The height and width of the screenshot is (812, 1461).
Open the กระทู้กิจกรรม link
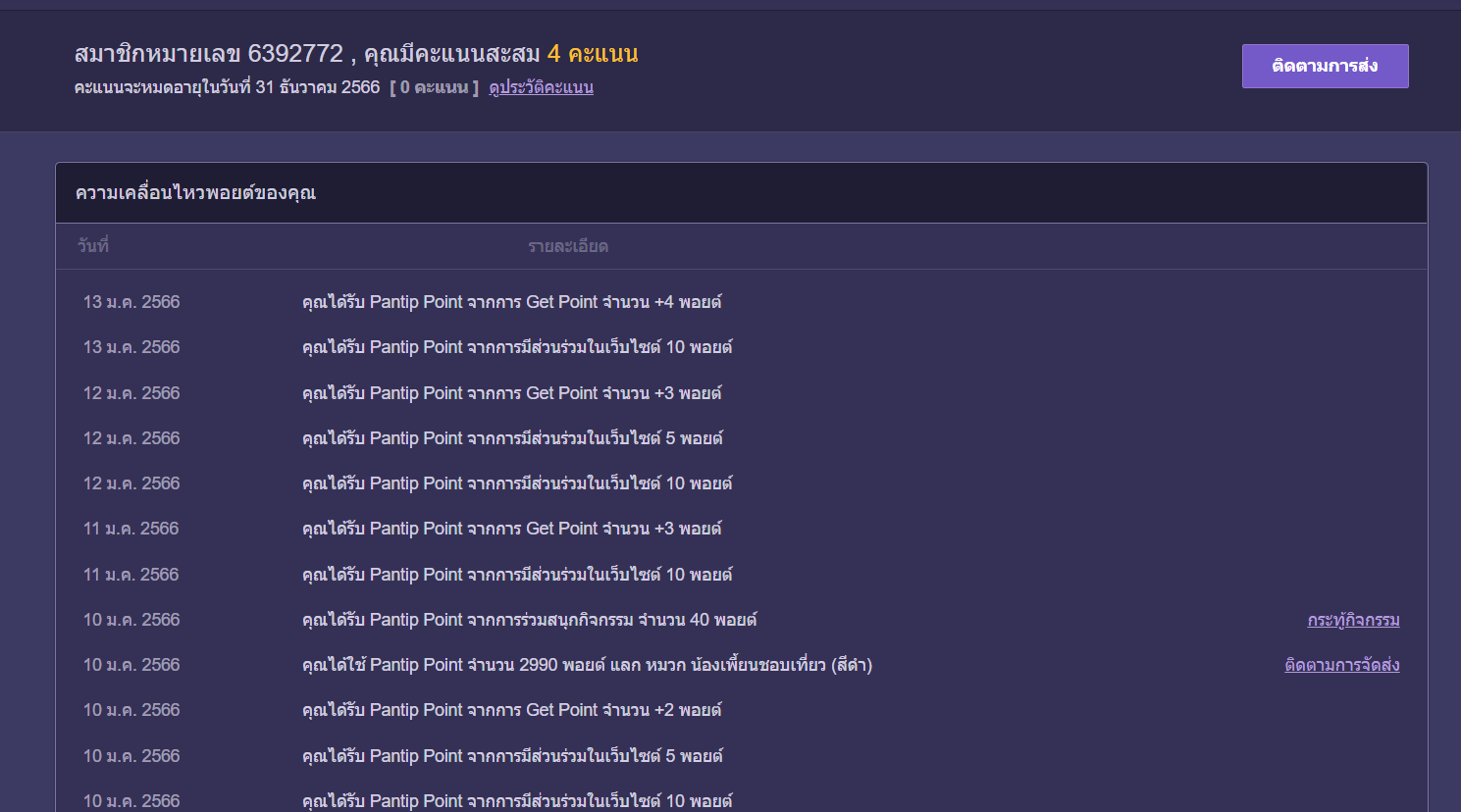pos(1353,620)
